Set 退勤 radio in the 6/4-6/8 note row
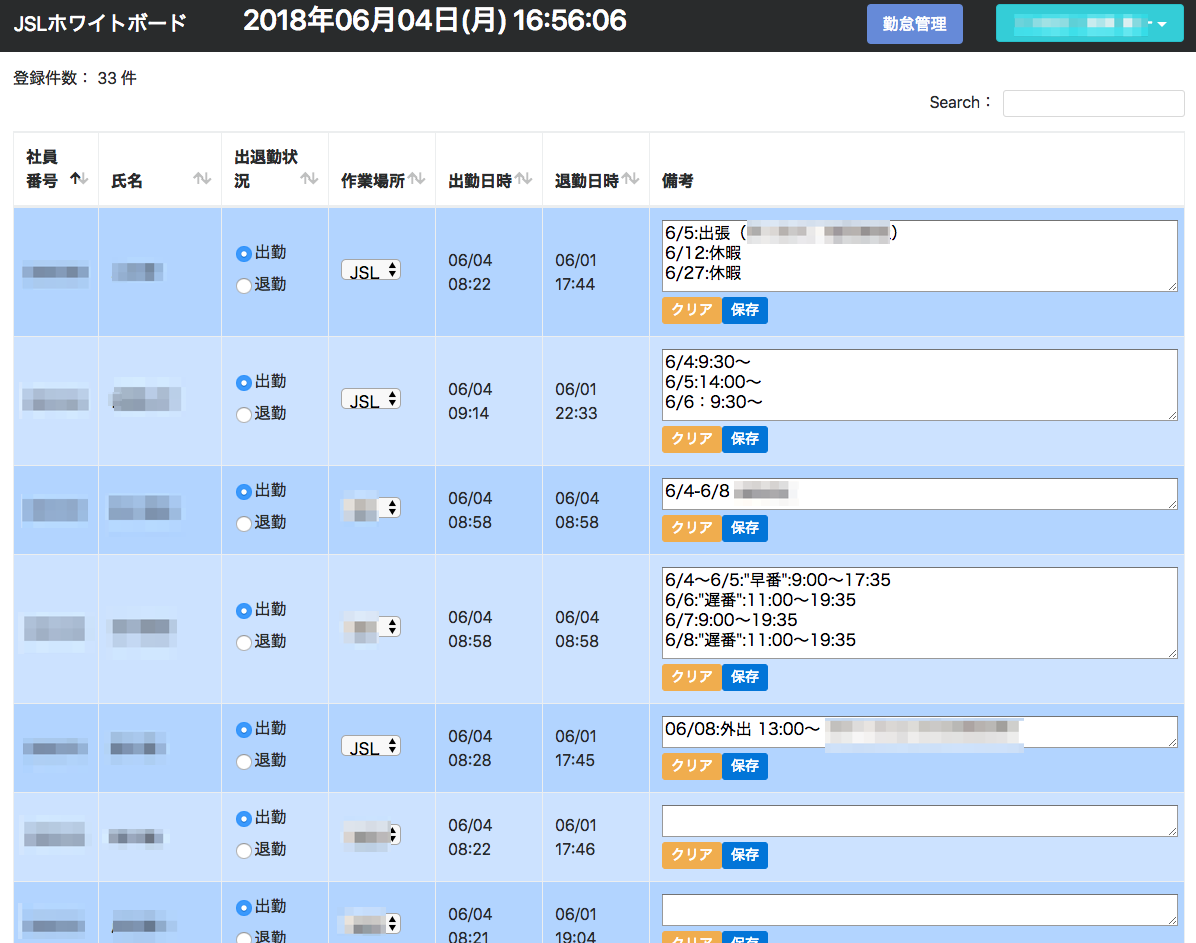 pyautogui.click(x=243, y=523)
